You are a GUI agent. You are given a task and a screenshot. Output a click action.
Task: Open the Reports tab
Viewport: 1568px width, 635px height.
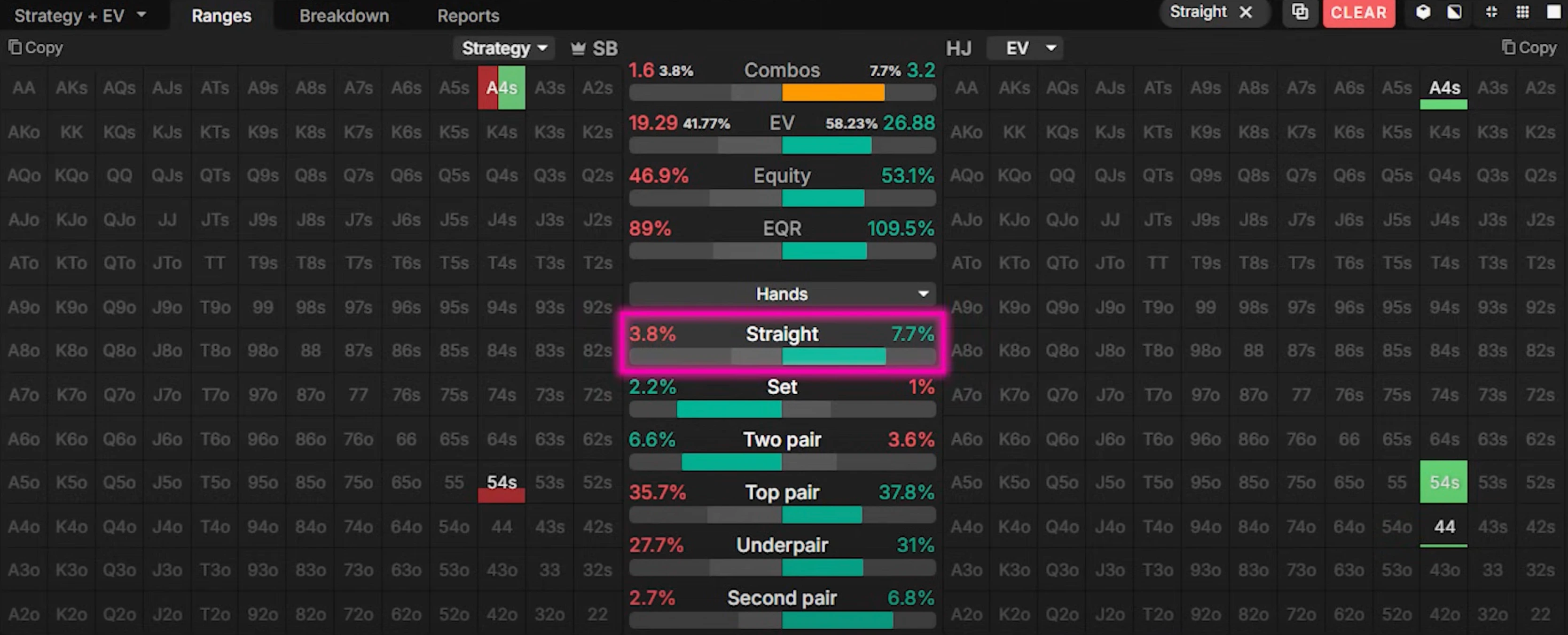(x=468, y=15)
